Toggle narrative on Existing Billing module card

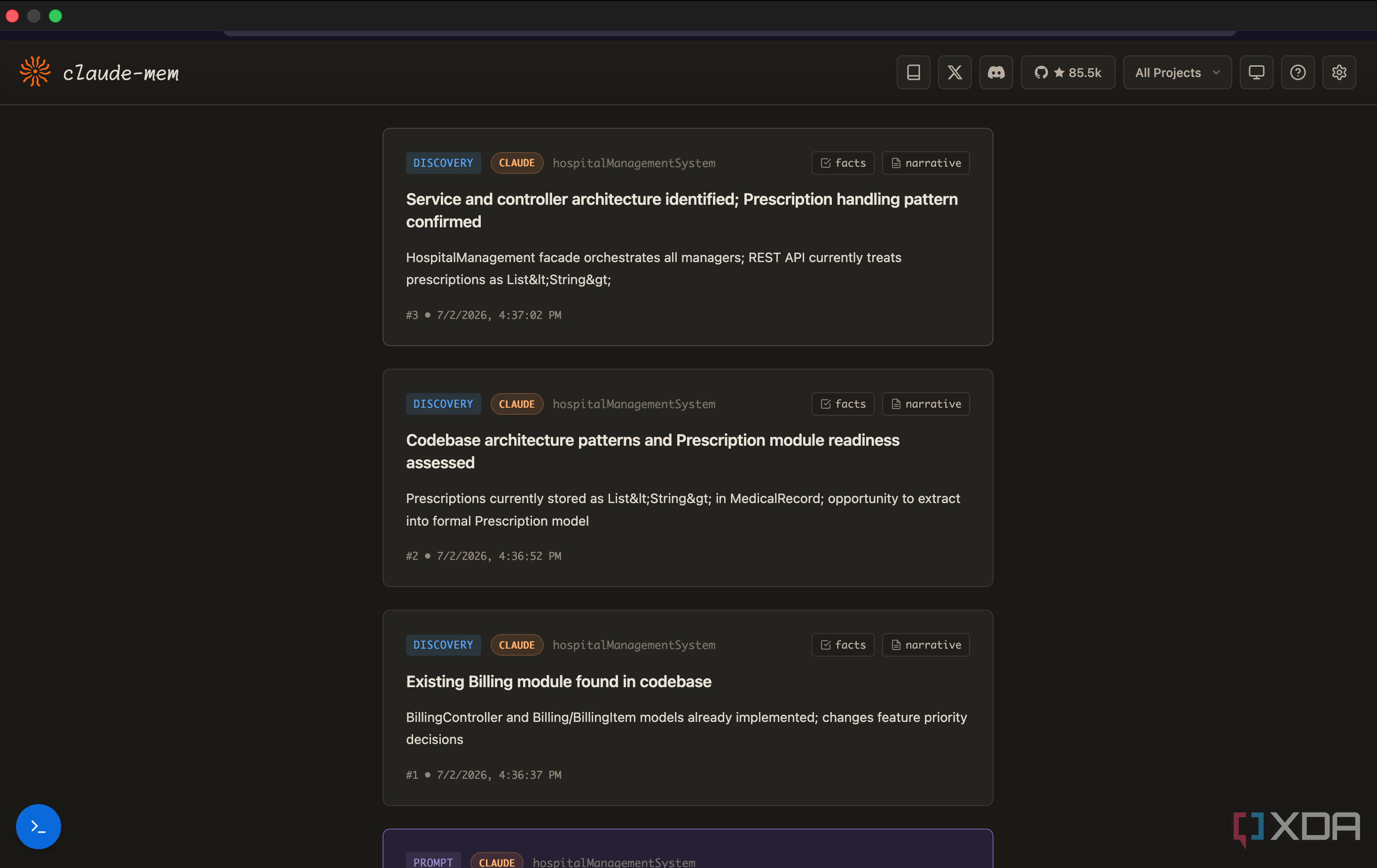click(x=926, y=644)
